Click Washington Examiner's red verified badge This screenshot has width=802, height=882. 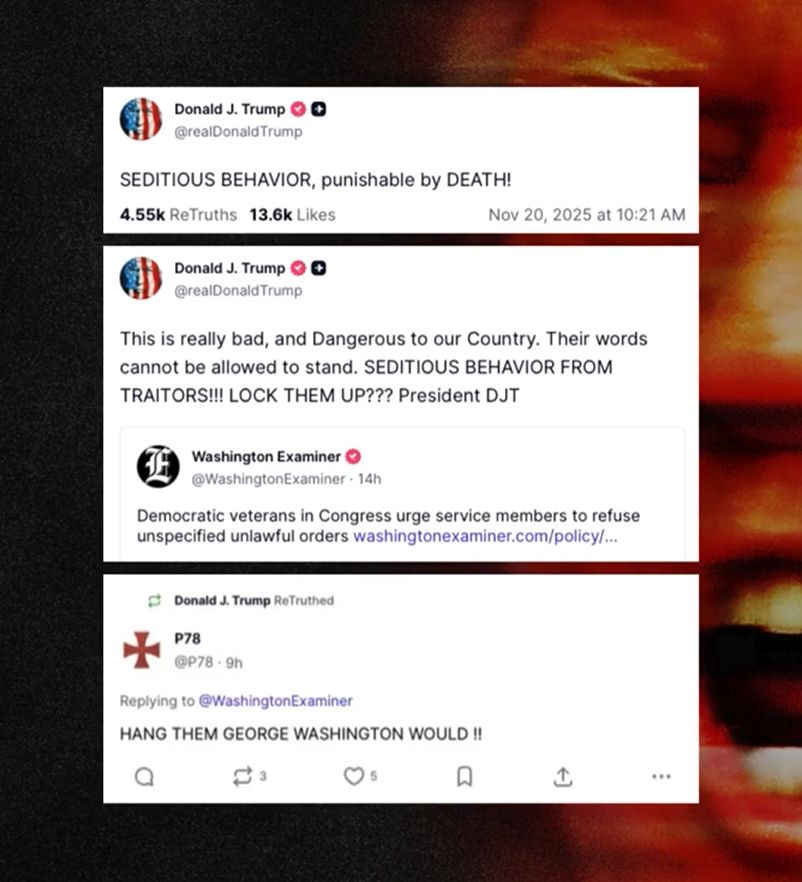(353, 456)
